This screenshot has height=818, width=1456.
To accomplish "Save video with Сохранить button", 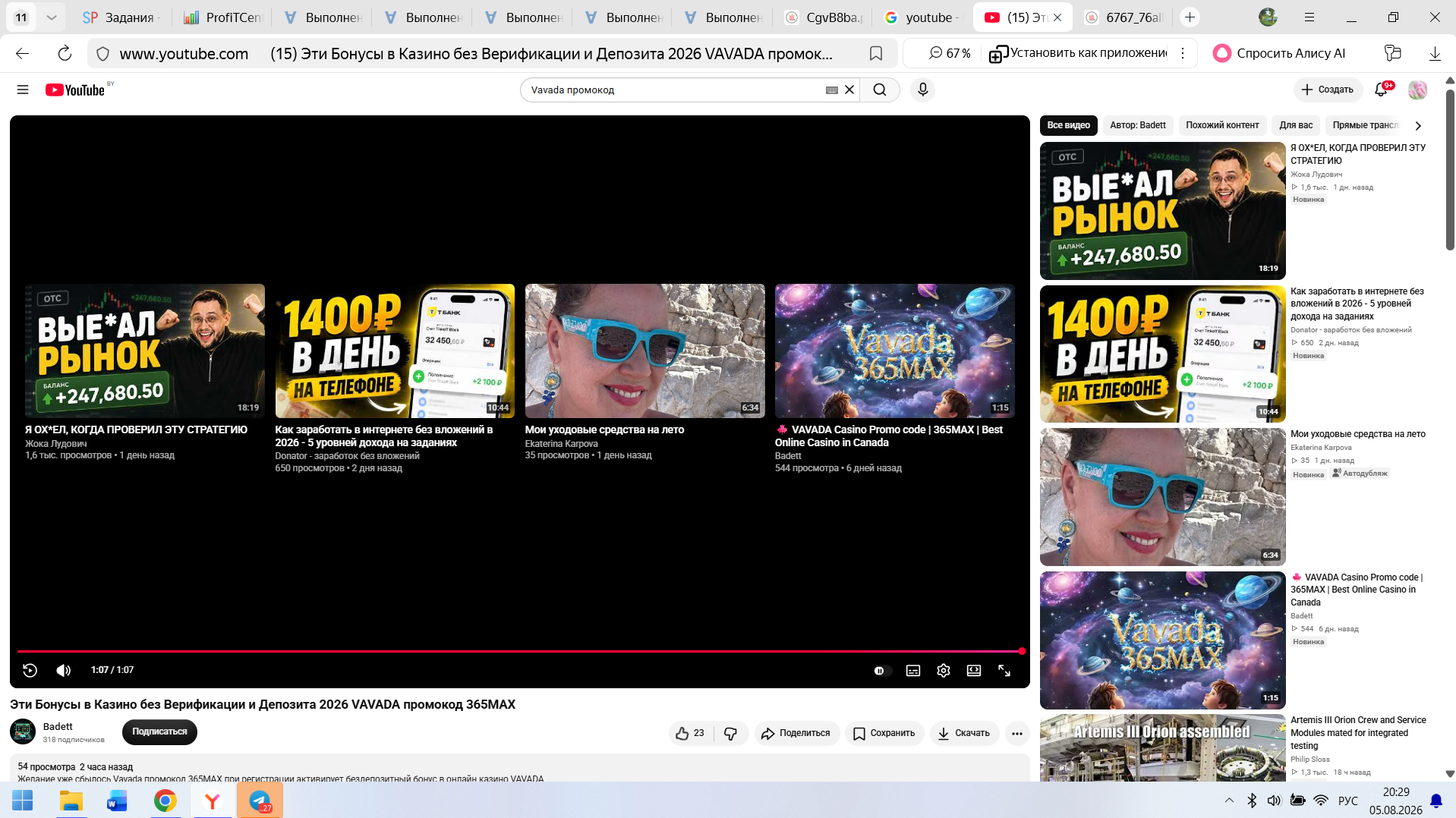I will pos(884,733).
